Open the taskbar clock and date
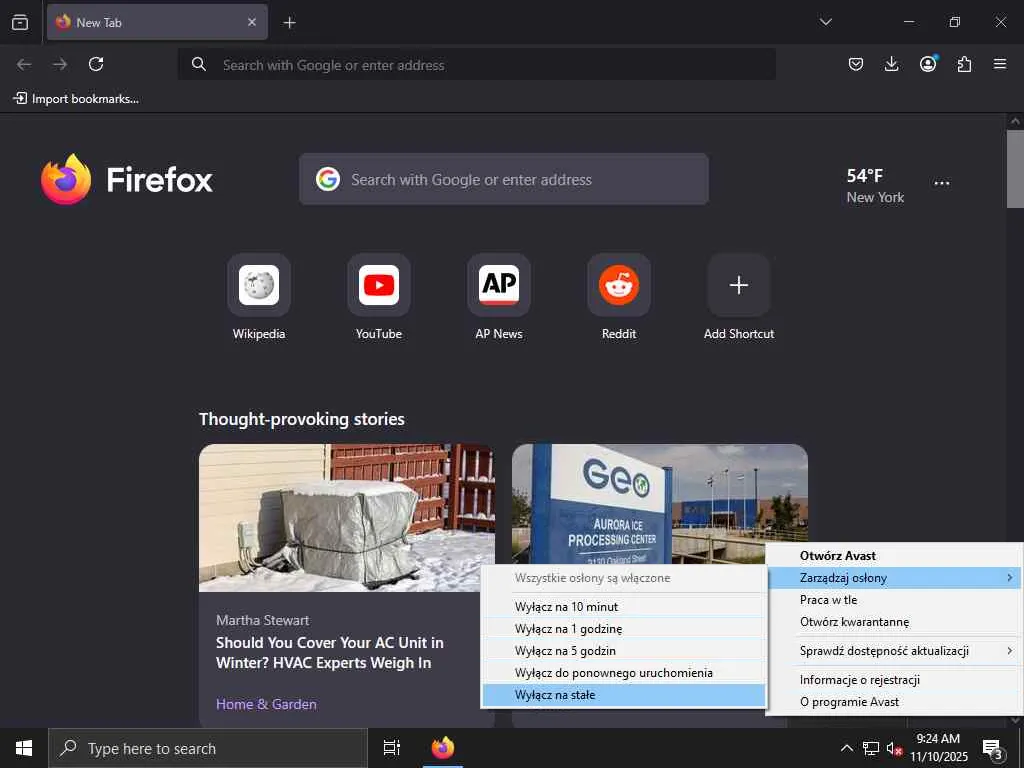Screen dimensions: 1024x768 [x=938, y=748]
